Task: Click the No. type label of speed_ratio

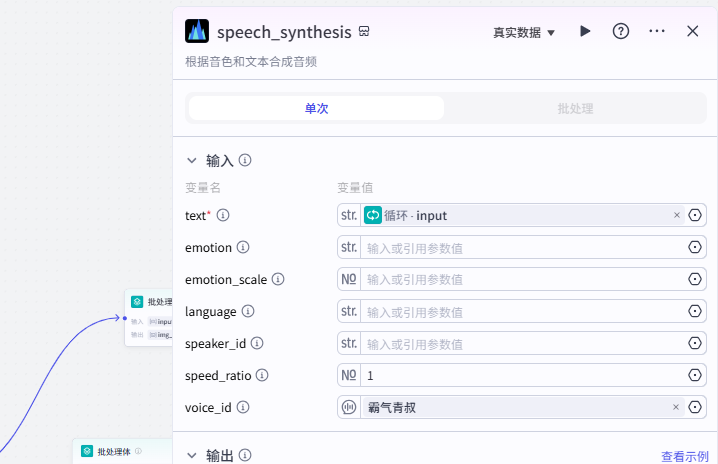Action: click(x=349, y=376)
